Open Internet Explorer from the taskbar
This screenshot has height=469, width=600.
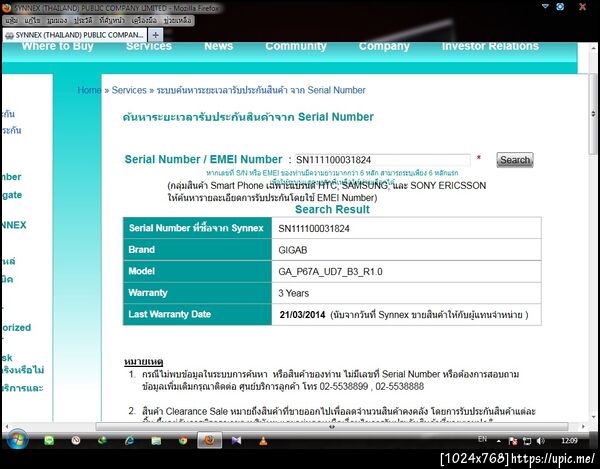[129, 441]
